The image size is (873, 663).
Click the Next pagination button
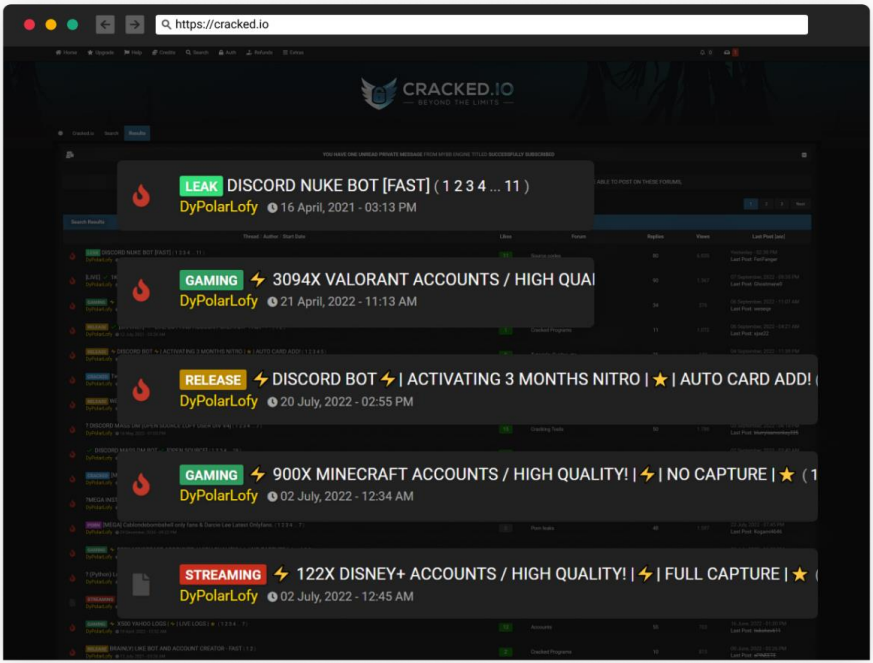click(x=800, y=204)
